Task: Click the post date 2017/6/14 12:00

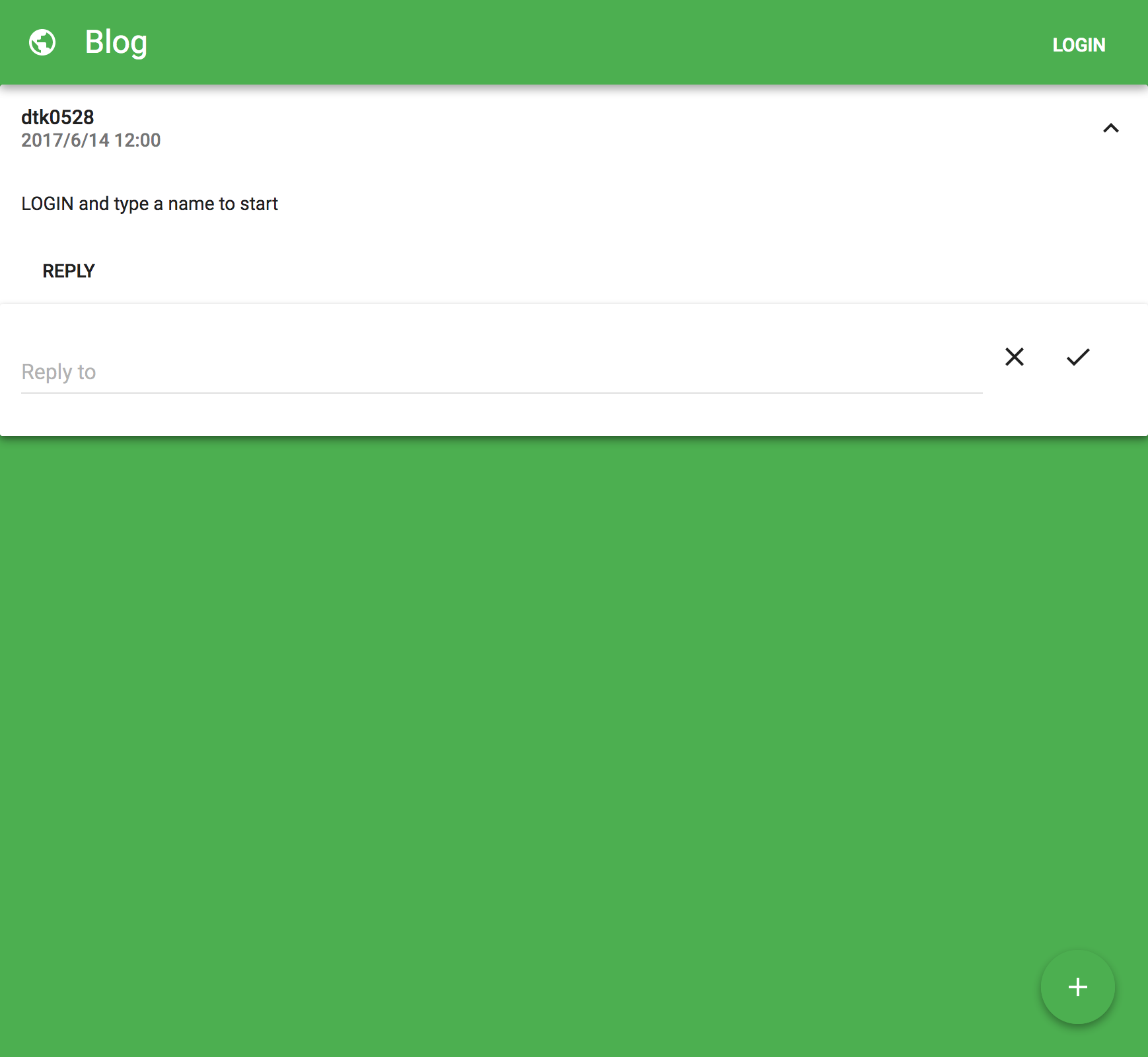Action: tap(91, 140)
